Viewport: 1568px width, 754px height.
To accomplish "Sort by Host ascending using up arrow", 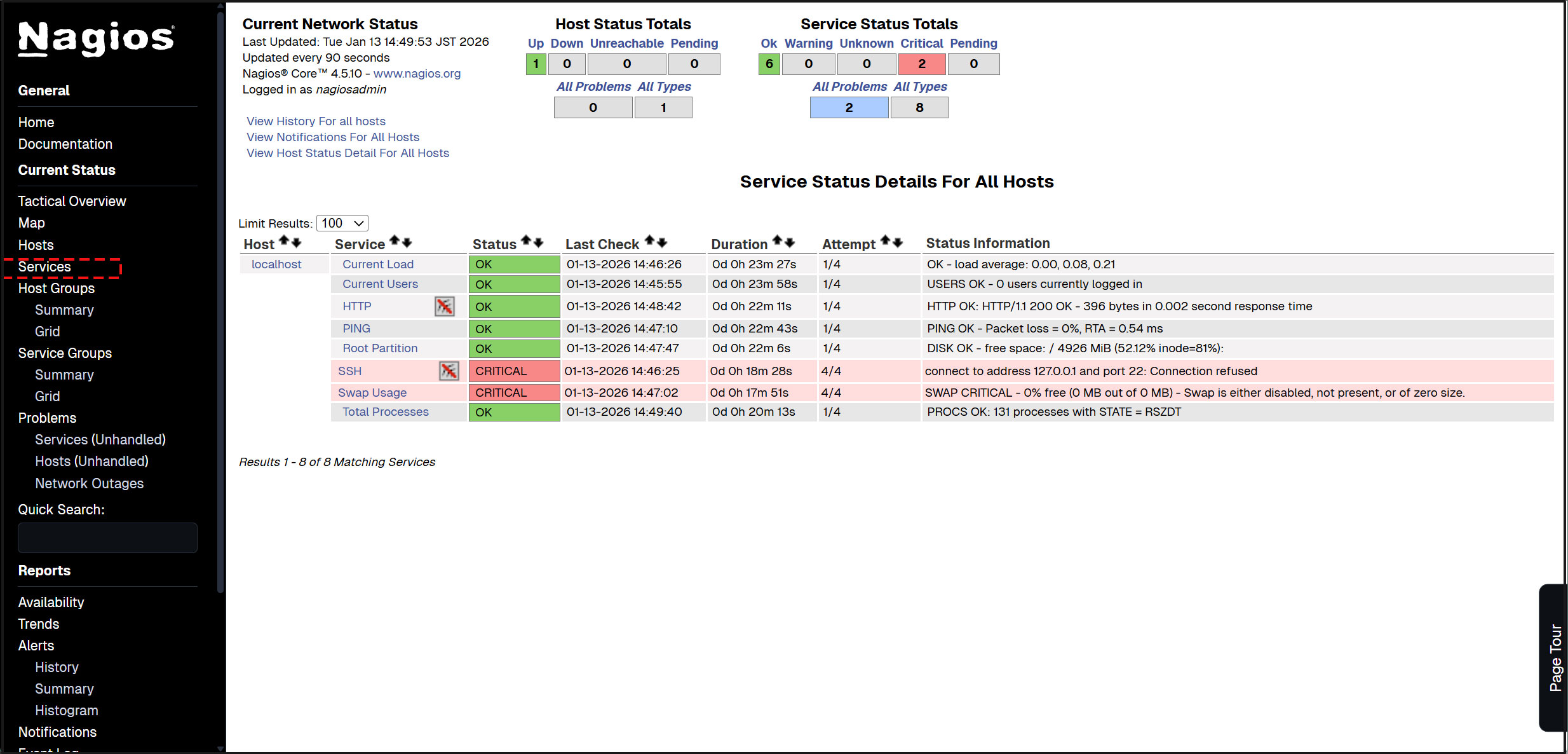I will pos(284,241).
